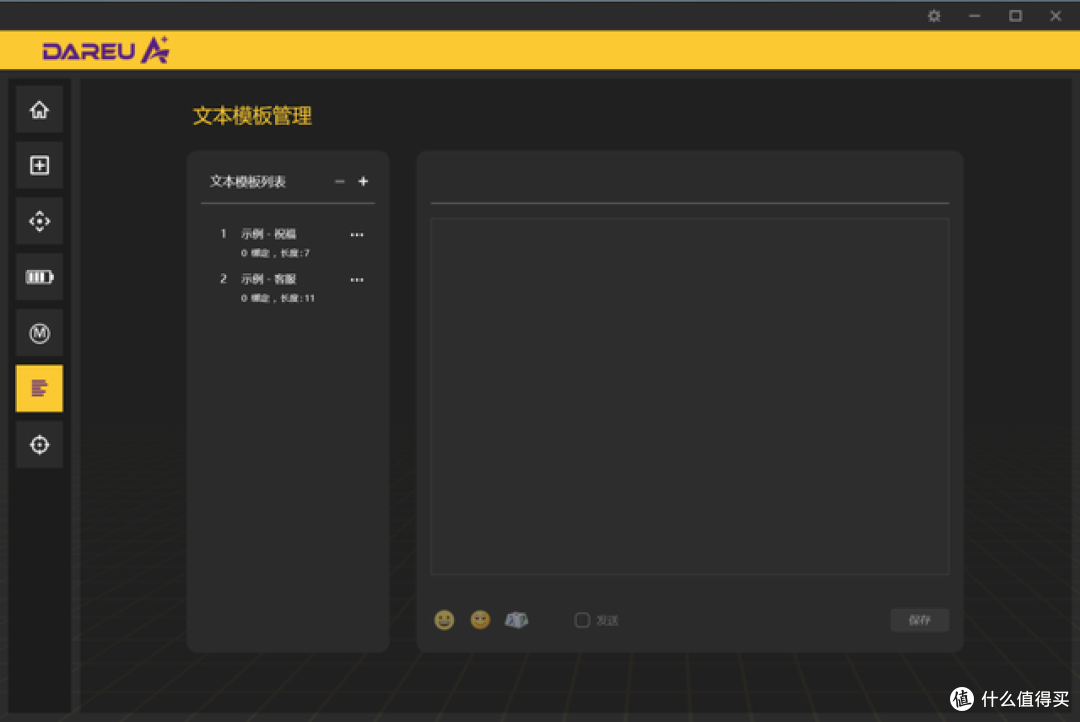The image size is (1080, 722).
Task: Click the plus-box sidebar icon
Action: 39,165
